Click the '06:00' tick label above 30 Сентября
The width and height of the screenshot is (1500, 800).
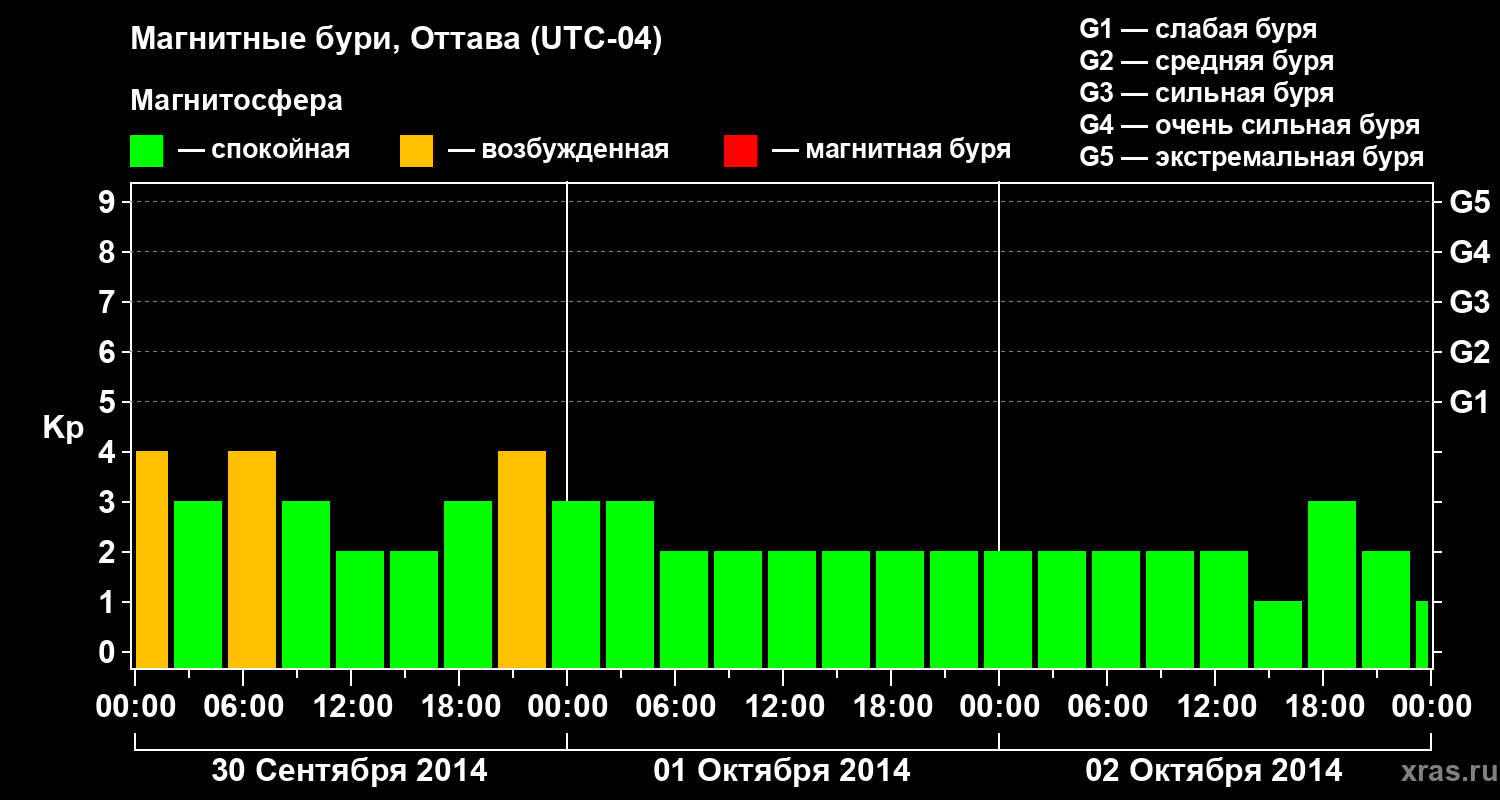[243, 706]
